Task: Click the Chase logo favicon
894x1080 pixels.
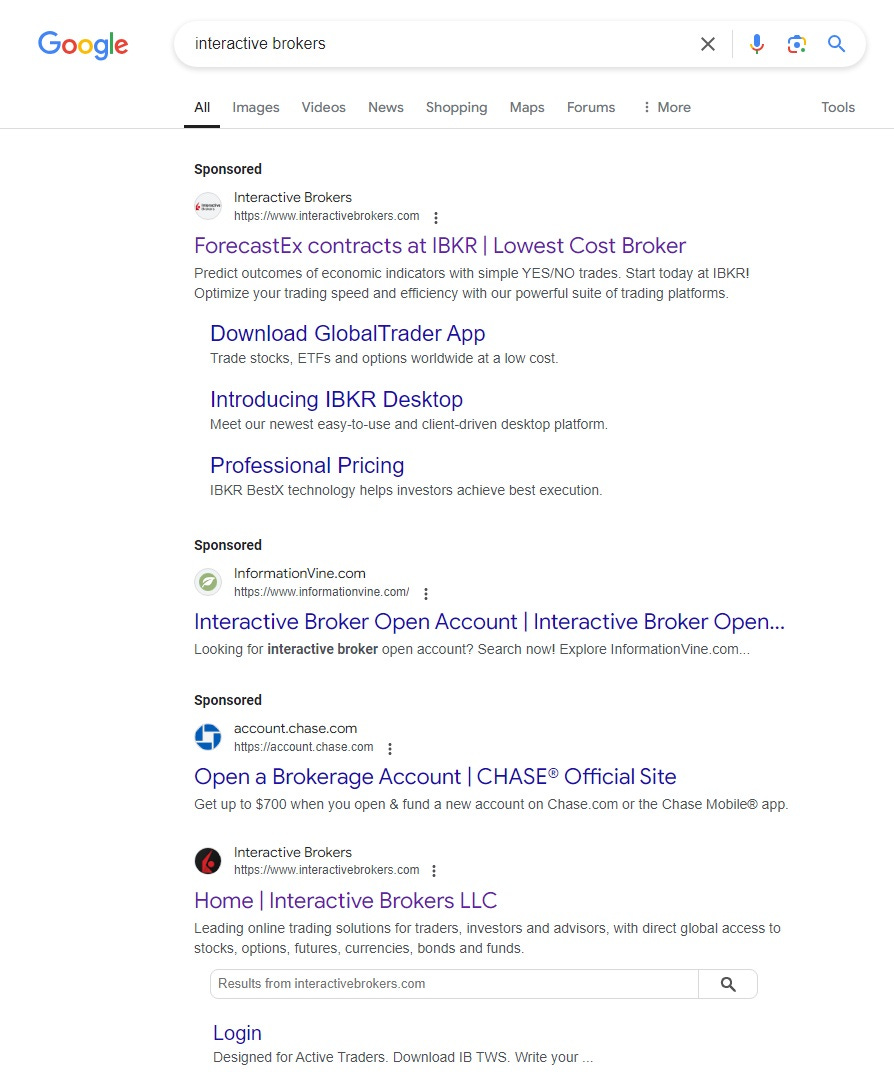Action: (x=208, y=738)
